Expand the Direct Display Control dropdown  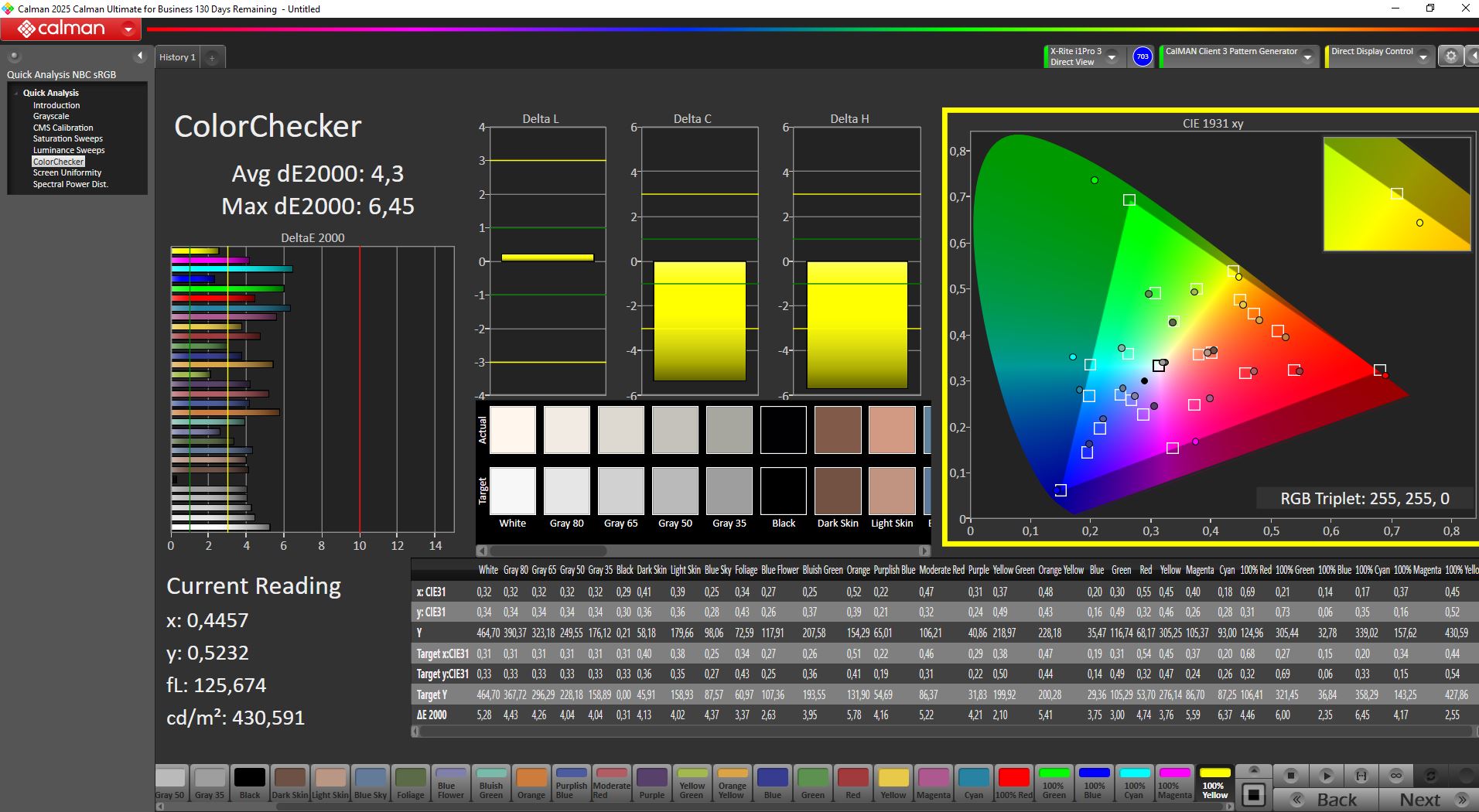[1423, 57]
